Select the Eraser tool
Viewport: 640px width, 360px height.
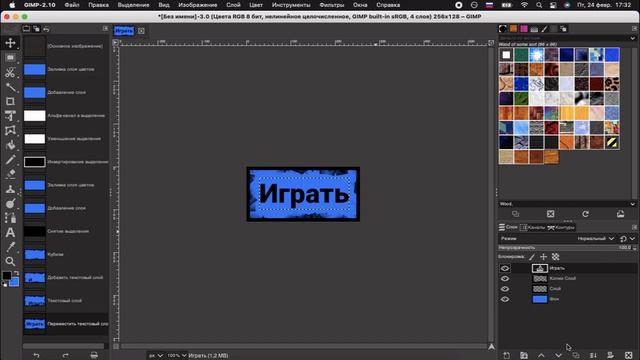point(10,174)
